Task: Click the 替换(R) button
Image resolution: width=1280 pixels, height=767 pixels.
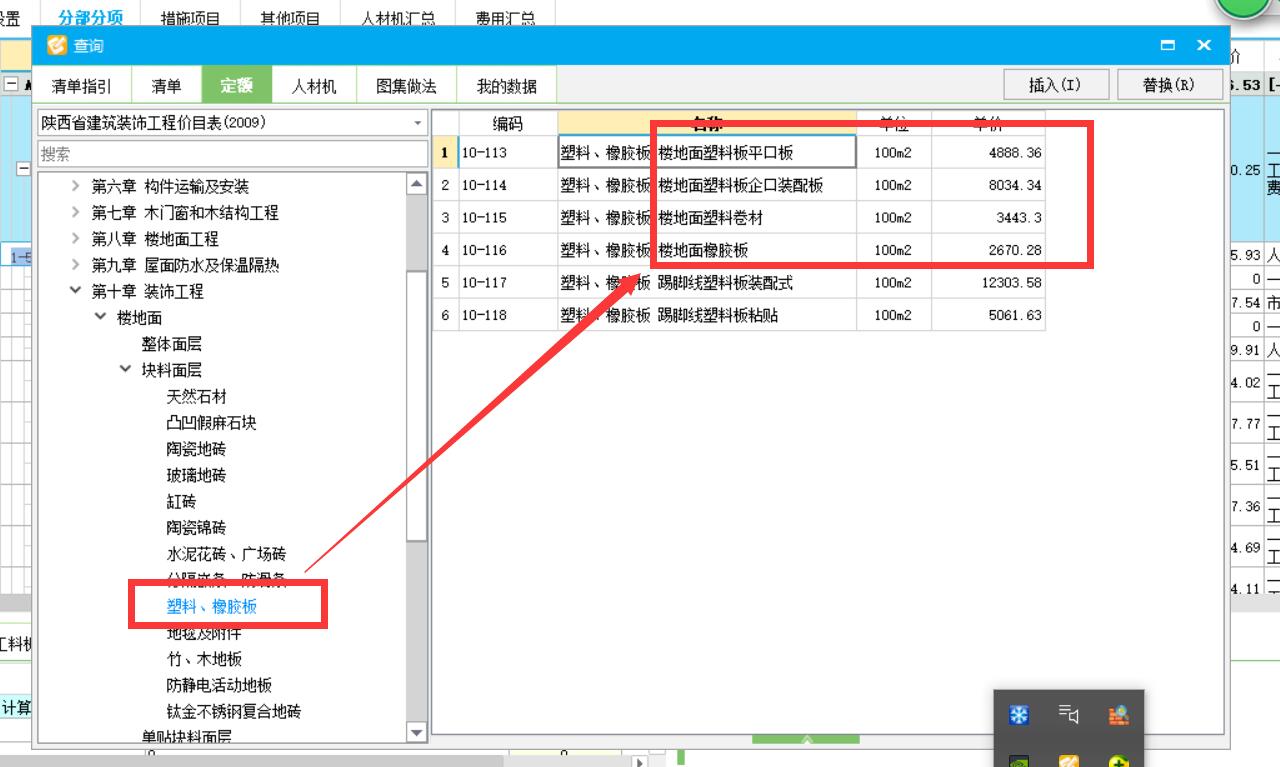Action: tap(1168, 85)
